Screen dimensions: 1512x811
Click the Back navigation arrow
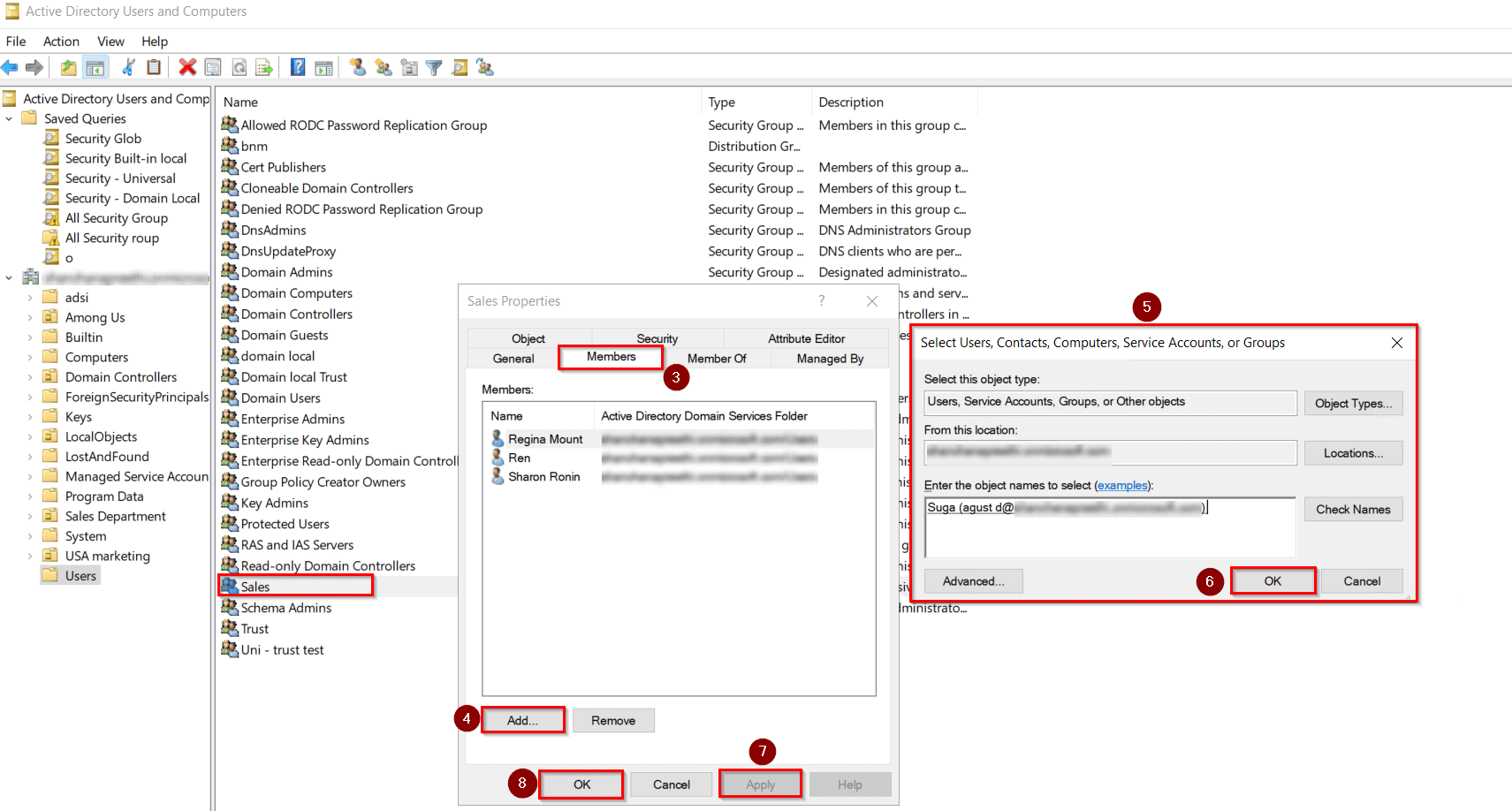click(x=11, y=67)
